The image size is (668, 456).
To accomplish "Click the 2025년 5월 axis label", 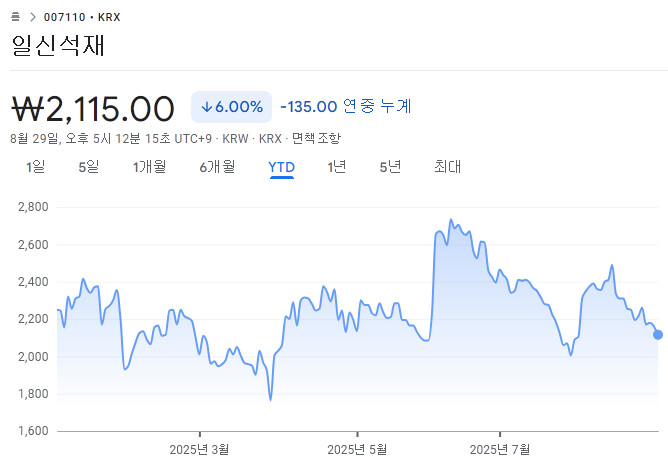I will (x=357, y=447).
